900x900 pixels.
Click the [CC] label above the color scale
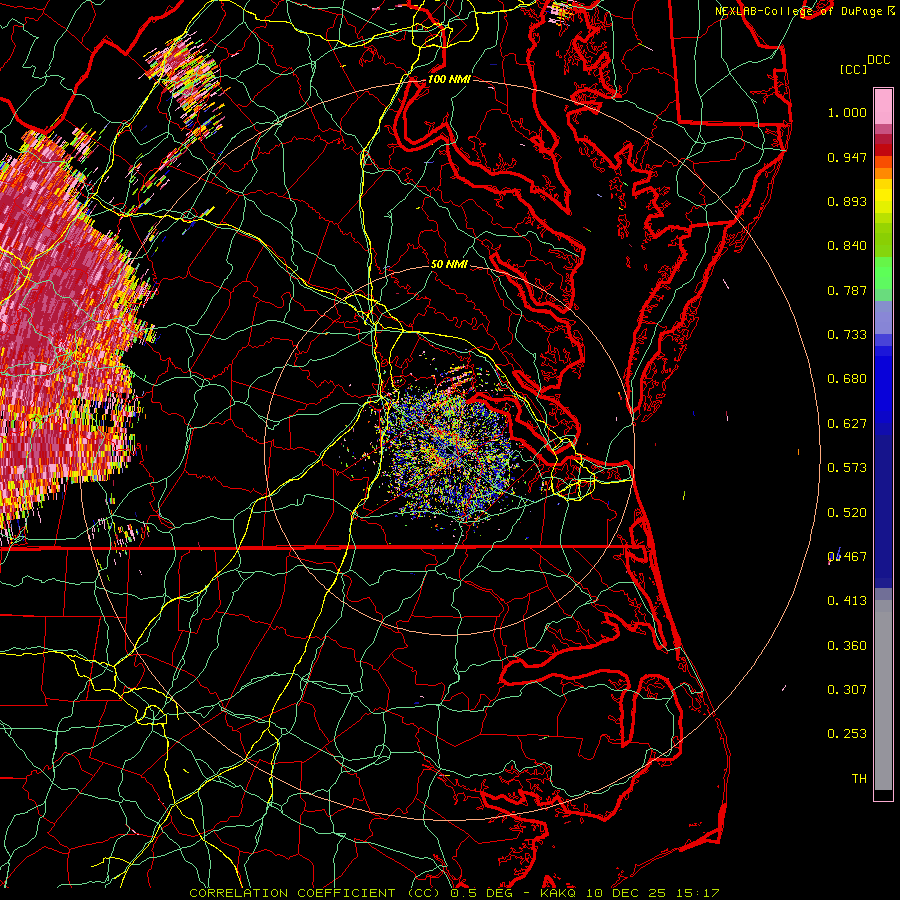click(853, 69)
